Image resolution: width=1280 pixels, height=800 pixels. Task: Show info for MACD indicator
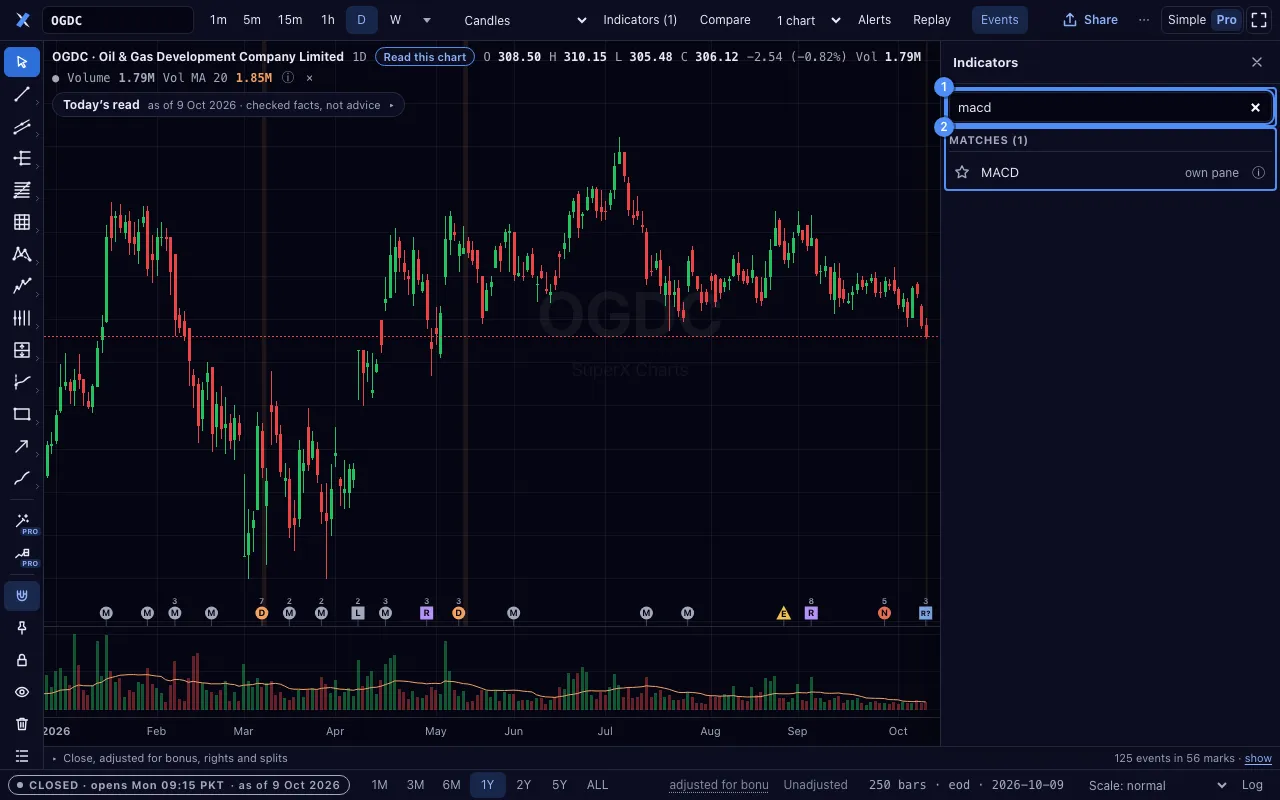point(1258,173)
